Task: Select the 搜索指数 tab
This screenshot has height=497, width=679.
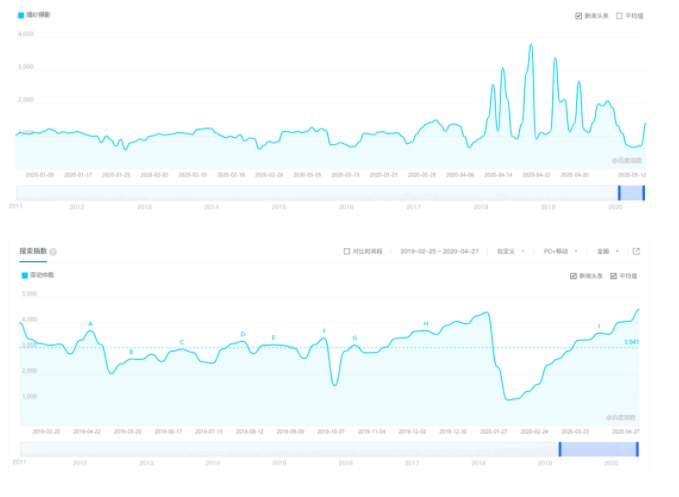Action: click(33, 251)
